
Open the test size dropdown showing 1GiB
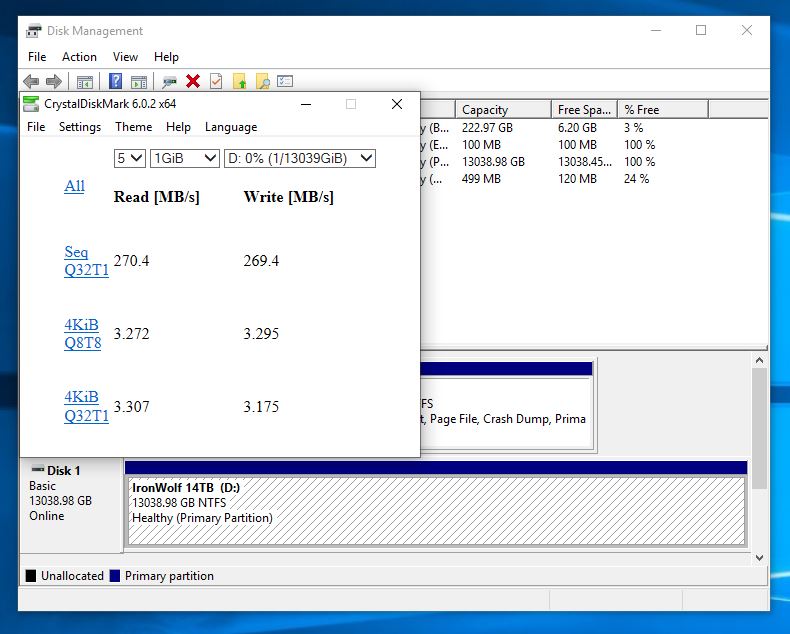[x=184, y=158]
